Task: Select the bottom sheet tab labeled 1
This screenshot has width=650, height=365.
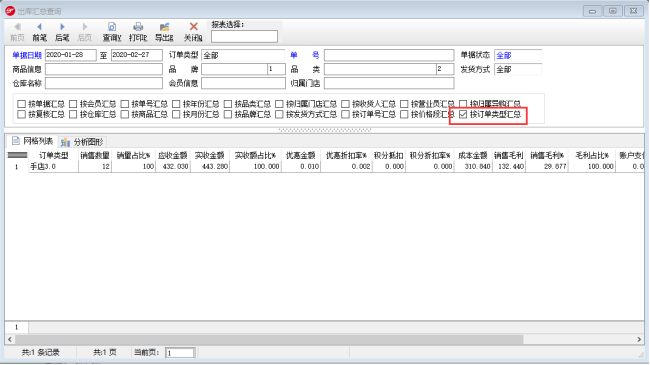Action: (17, 327)
